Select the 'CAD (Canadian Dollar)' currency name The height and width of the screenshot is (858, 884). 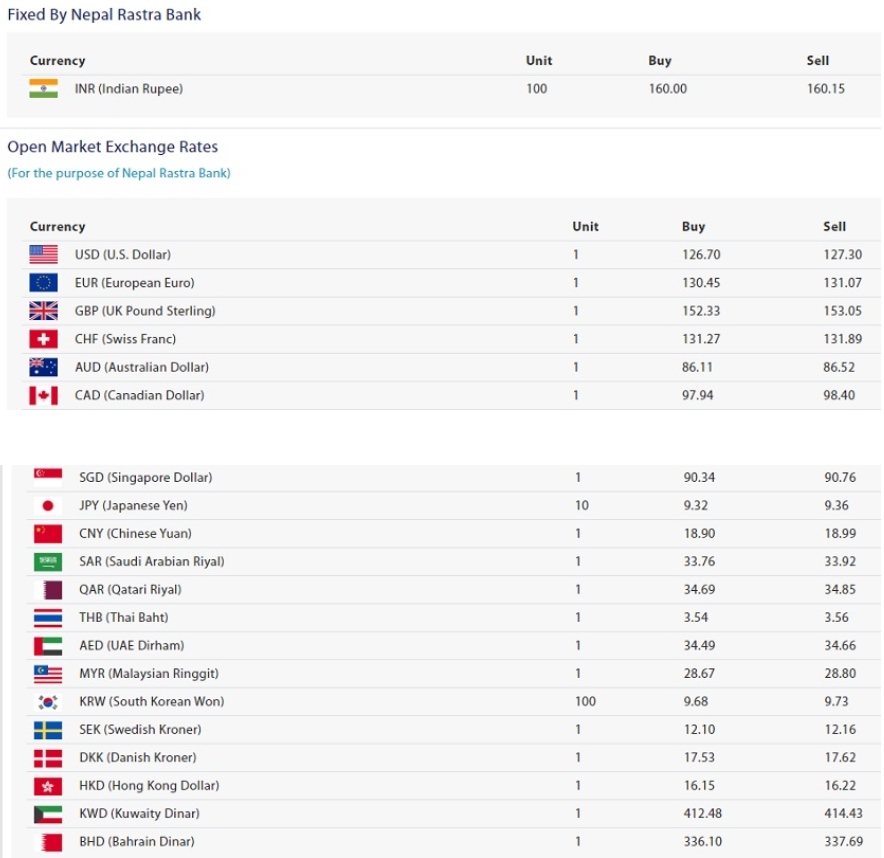coord(140,395)
